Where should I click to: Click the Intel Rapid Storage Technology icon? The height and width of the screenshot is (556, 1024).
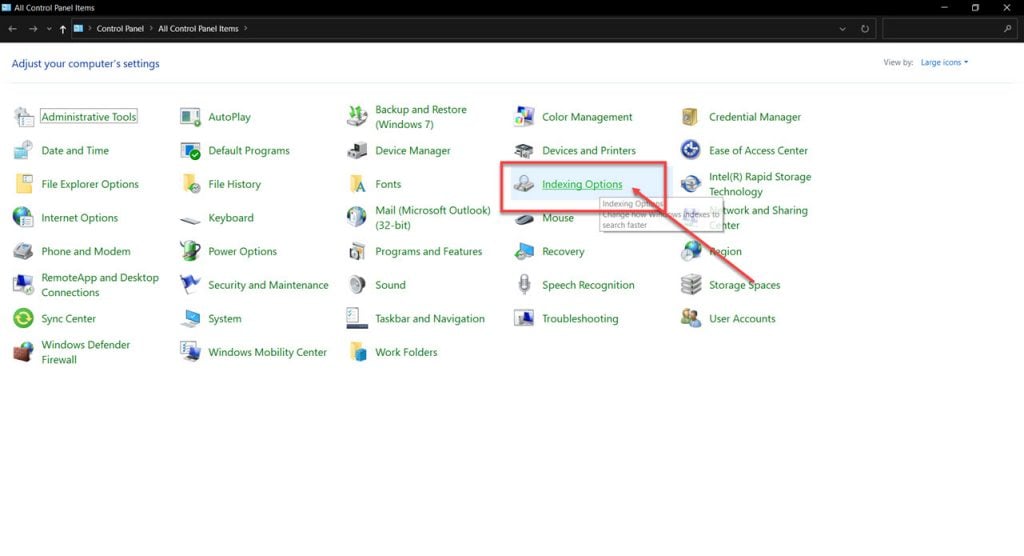[690, 184]
